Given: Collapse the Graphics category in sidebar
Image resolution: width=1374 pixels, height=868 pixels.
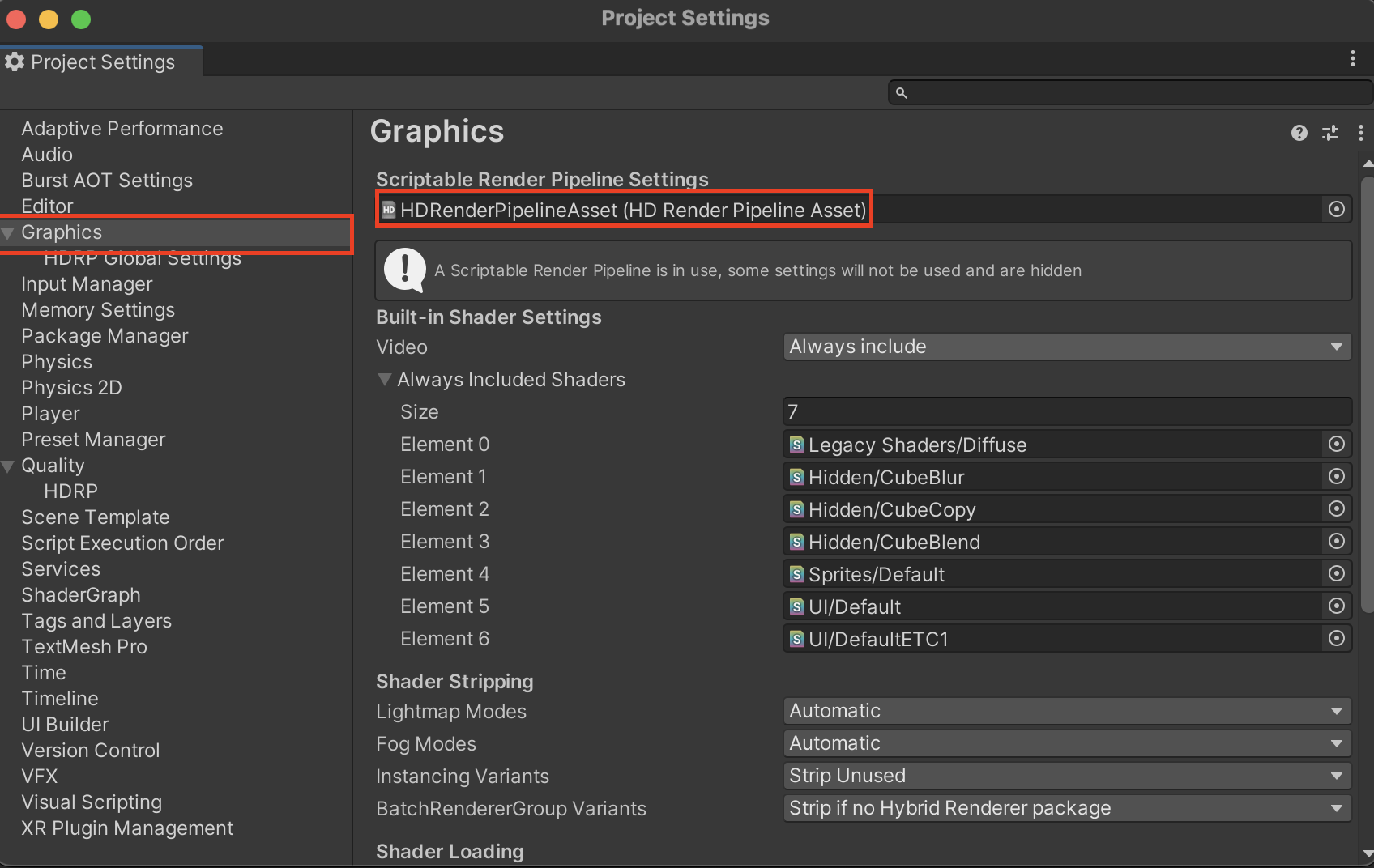Looking at the screenshot, I should (8, 233).
